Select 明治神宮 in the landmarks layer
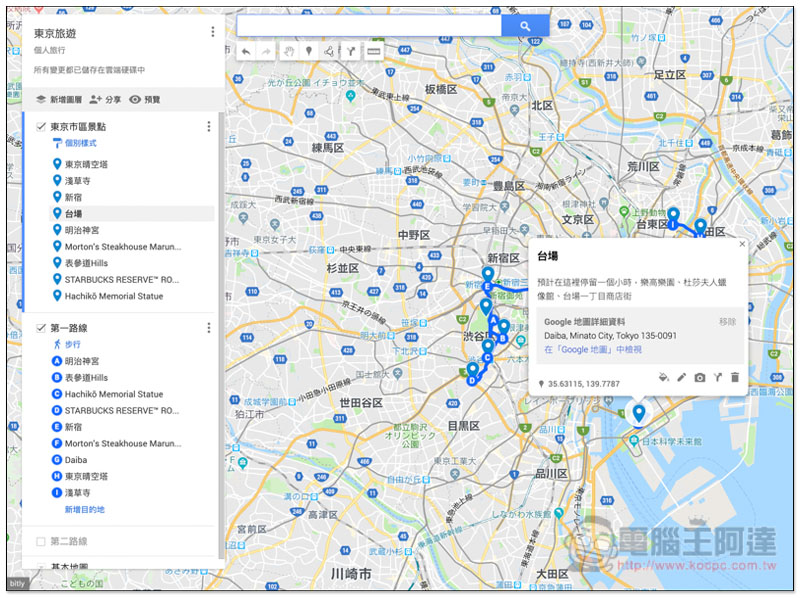Screen dimensions: 800x598 pyautogui.click(x=82, y=230)
